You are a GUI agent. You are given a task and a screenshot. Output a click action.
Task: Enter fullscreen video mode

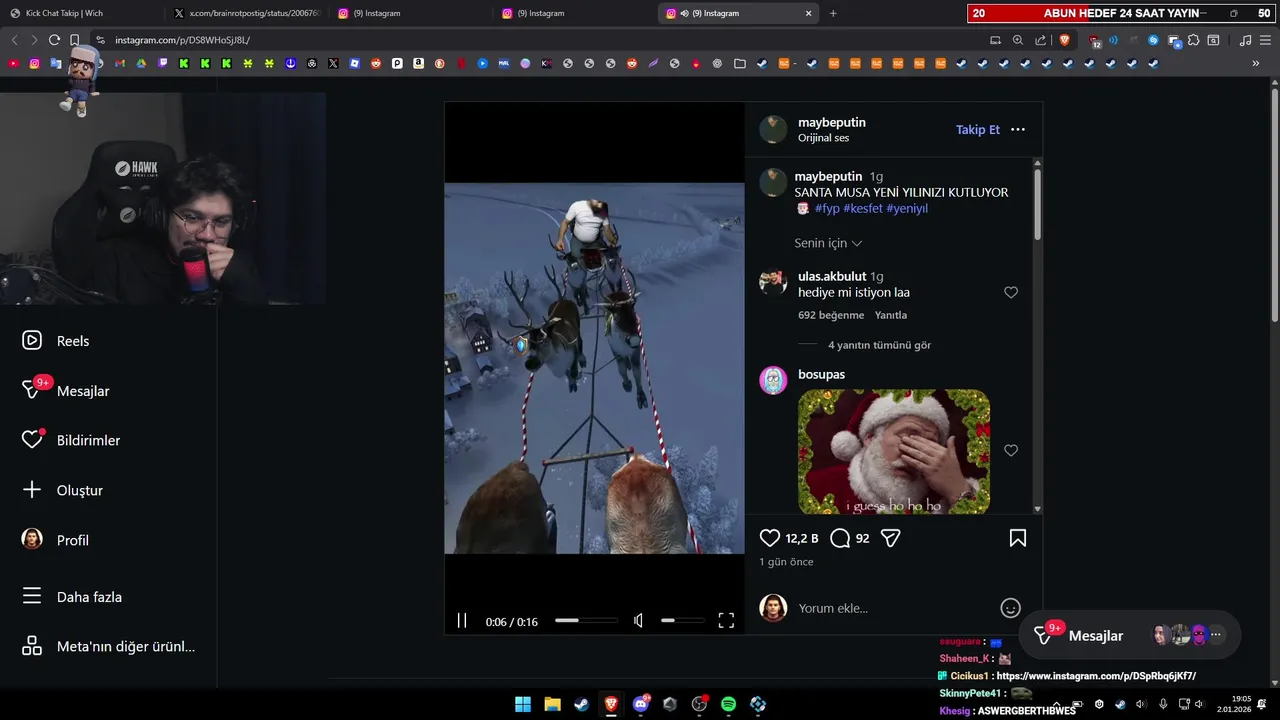point(727,621)
